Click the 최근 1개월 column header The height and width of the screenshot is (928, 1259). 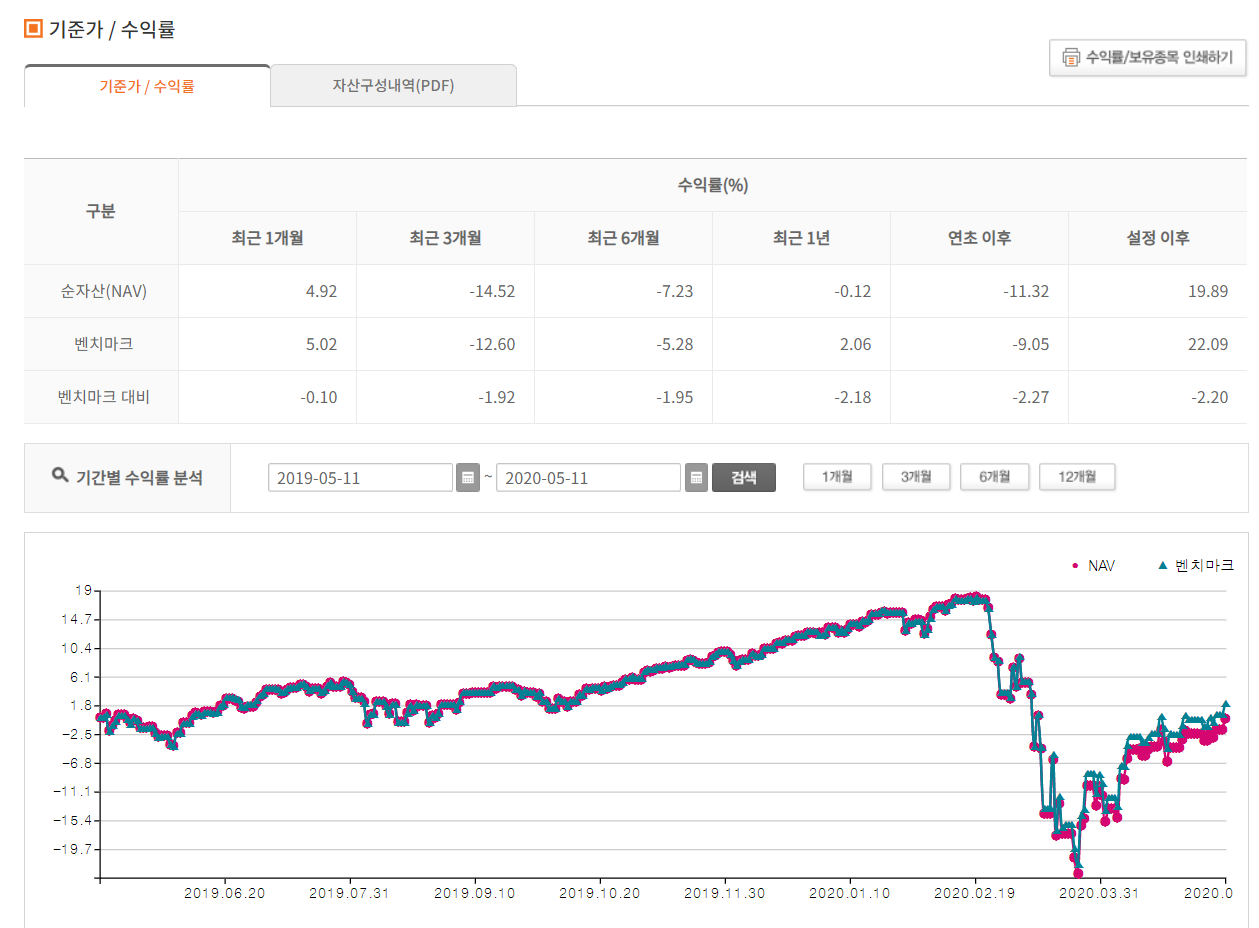pyautogui.click(x=267, y=238)
